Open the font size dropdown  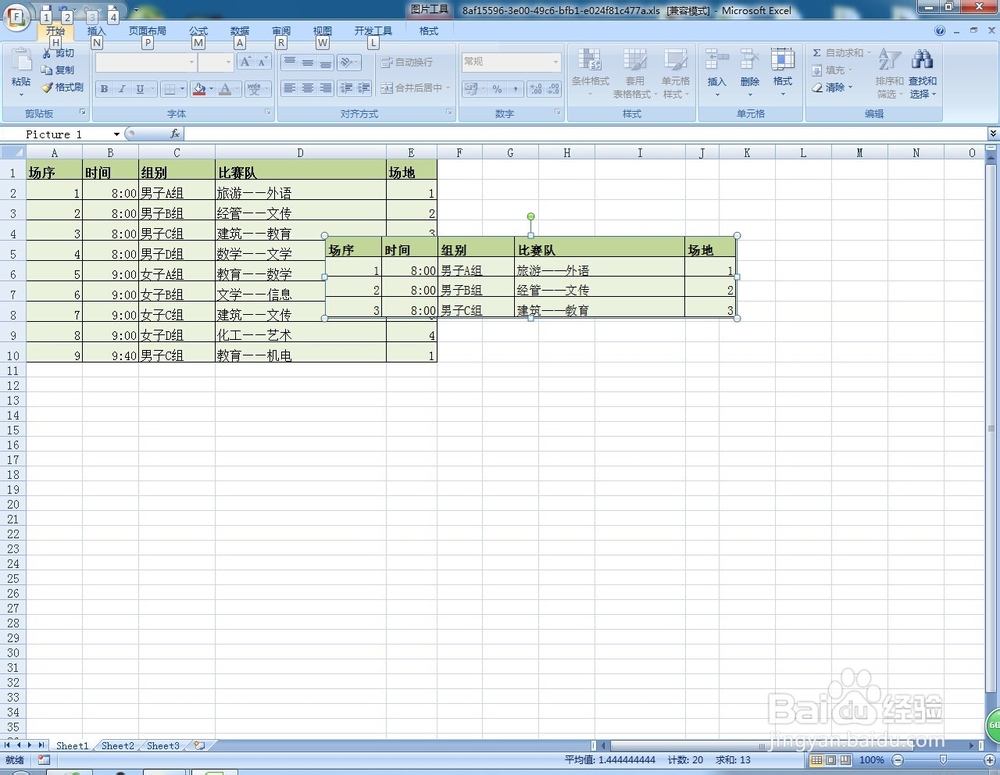[228, 62]
